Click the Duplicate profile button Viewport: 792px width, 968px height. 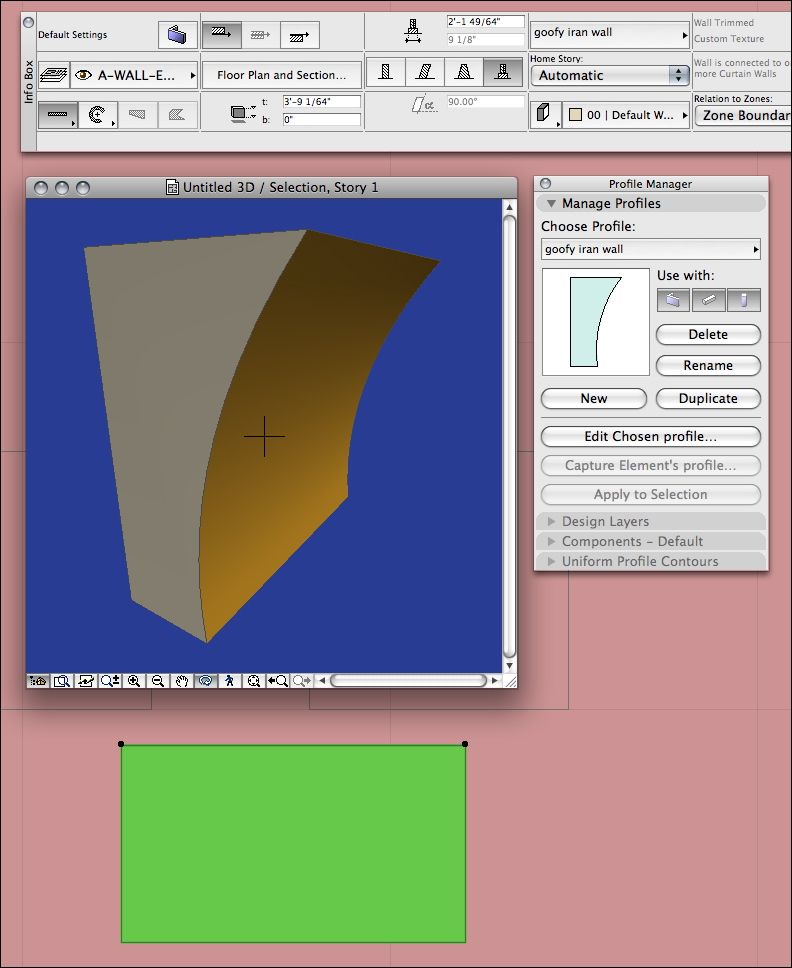[x=707, y=398]
